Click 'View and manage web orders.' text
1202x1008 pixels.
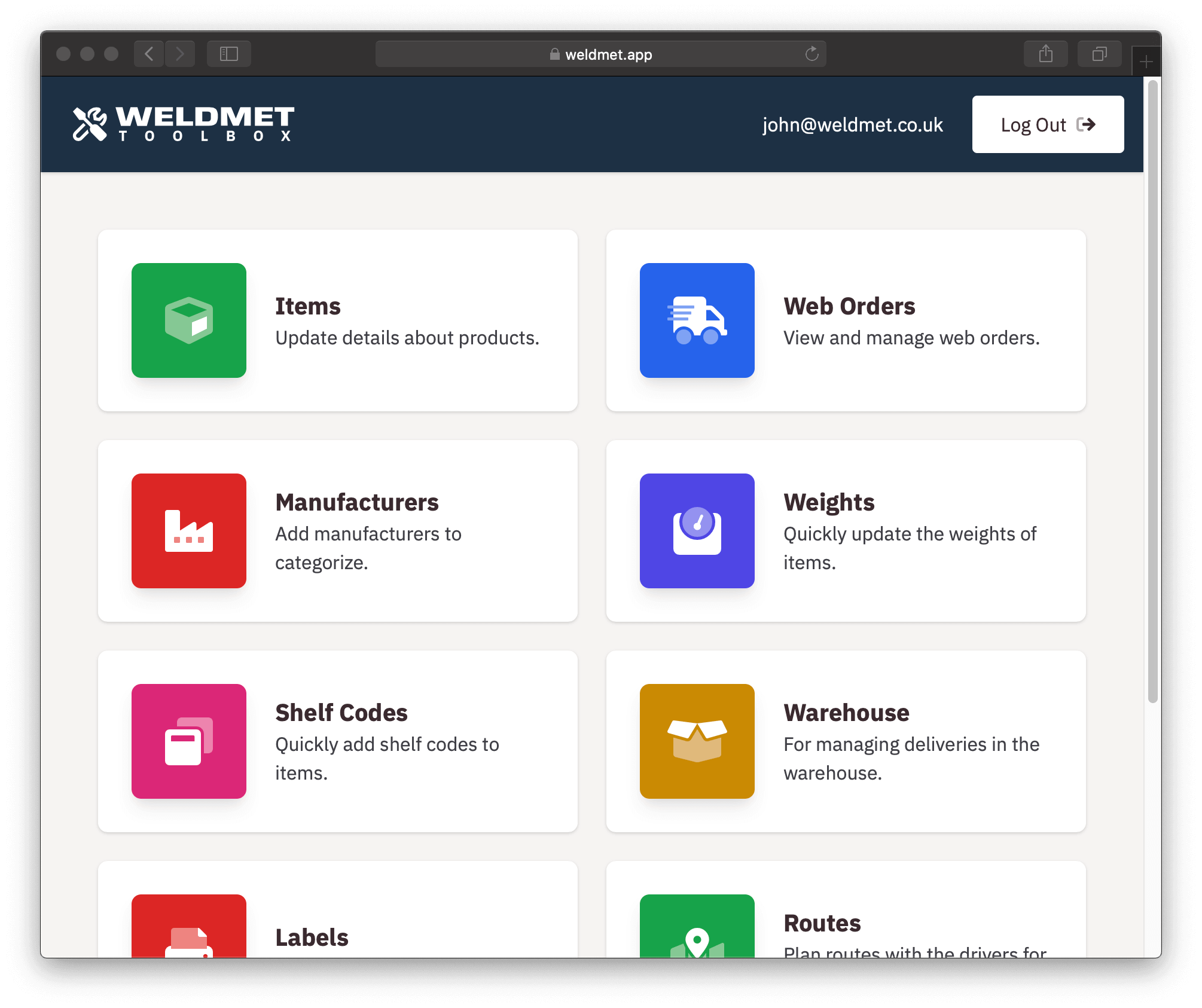point(912,338)
